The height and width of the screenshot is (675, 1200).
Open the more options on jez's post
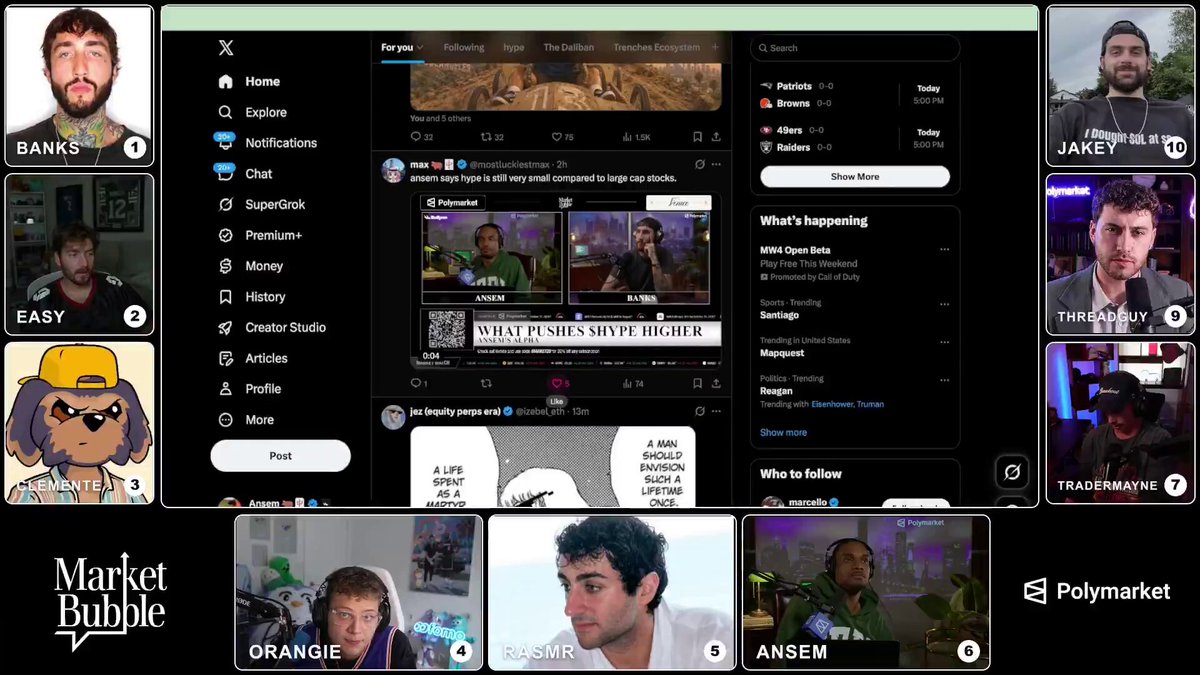(716, 411)
